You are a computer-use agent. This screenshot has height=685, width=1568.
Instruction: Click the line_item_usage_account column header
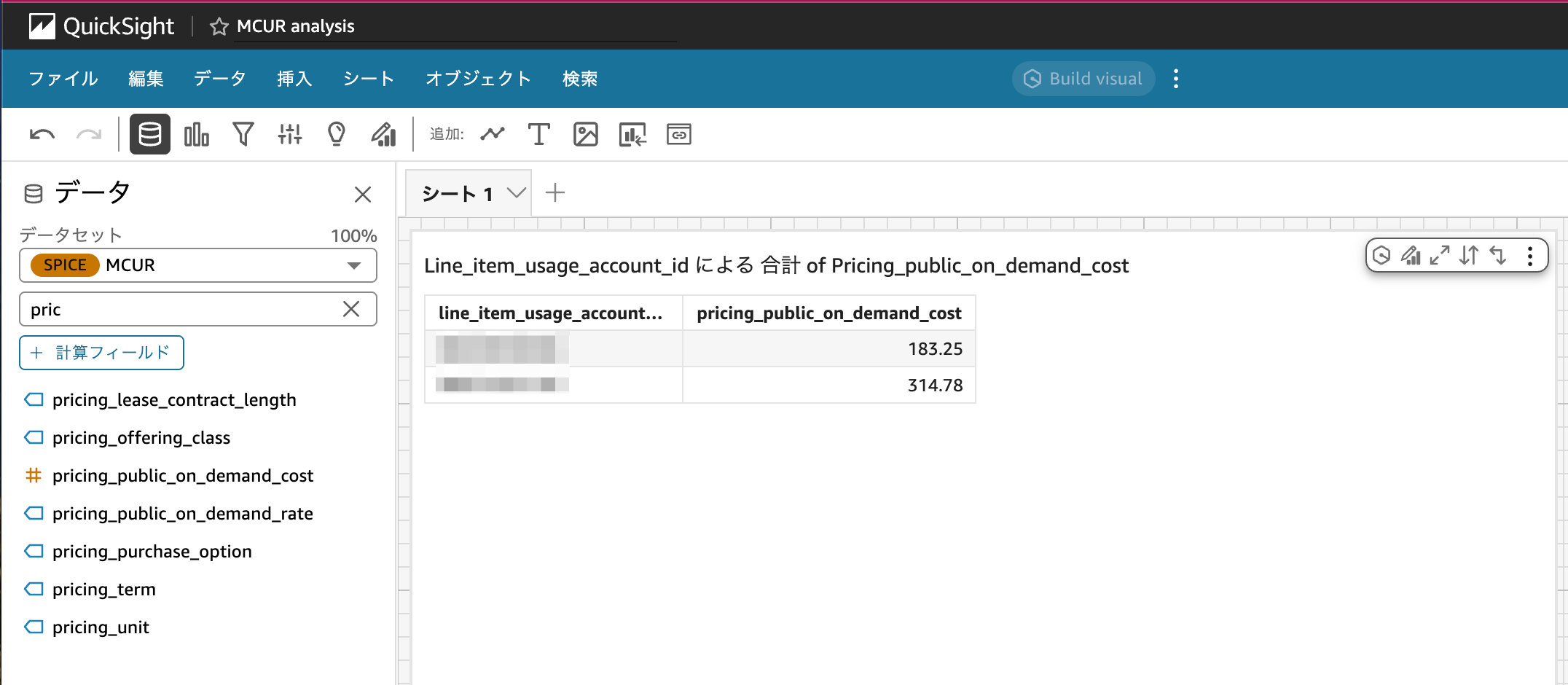pyautogui.click(x=554, y=313)
